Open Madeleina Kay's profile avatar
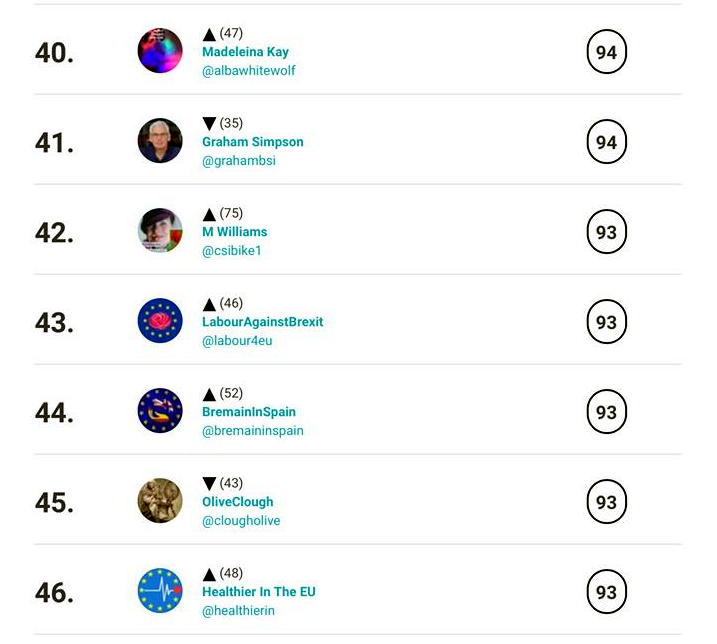Screen dimensions: 717x644 (x=160, y=51)
